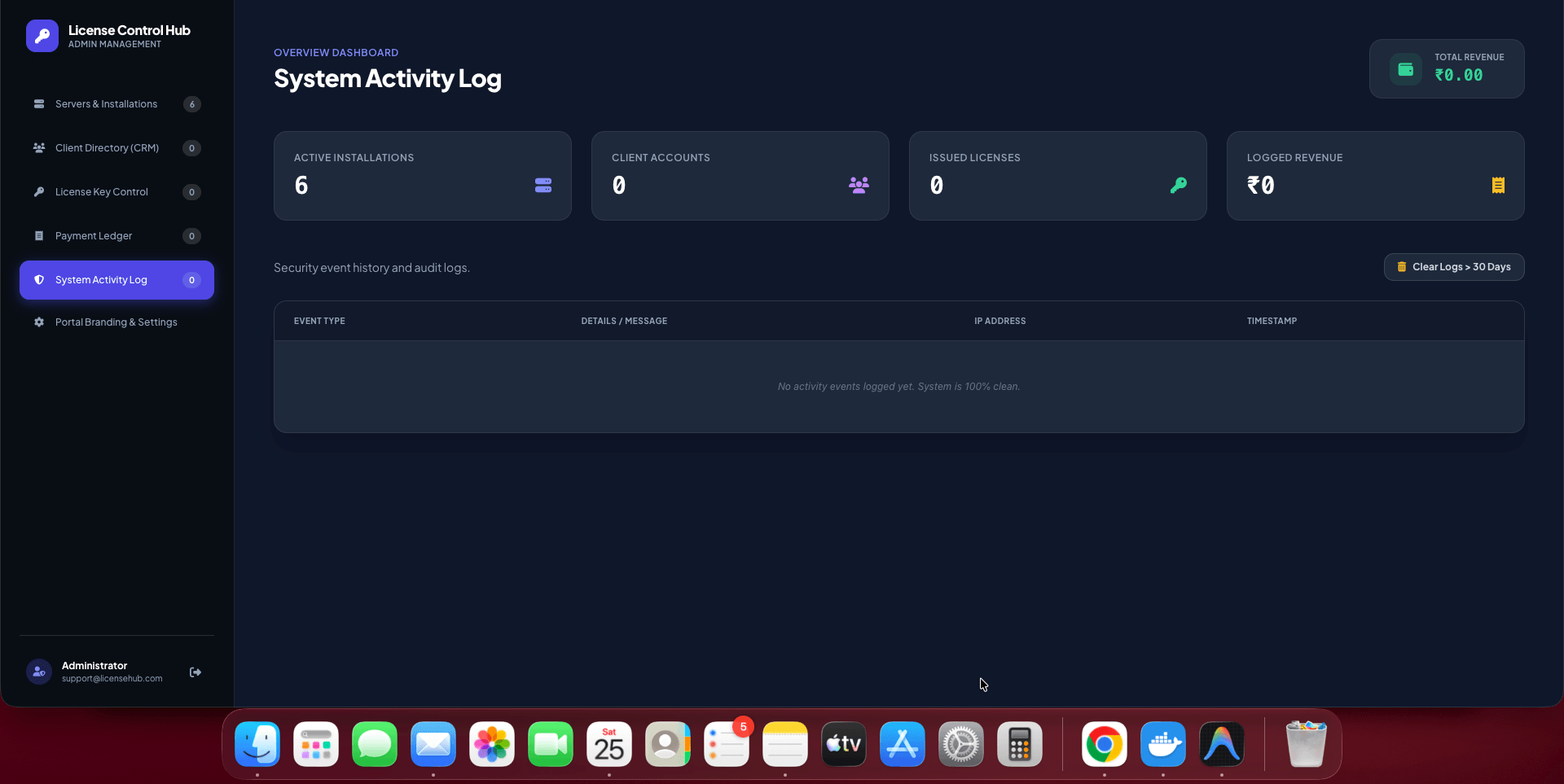
Task: Open Client Directory (CRM) section
Action: click(x=116, y=148)
